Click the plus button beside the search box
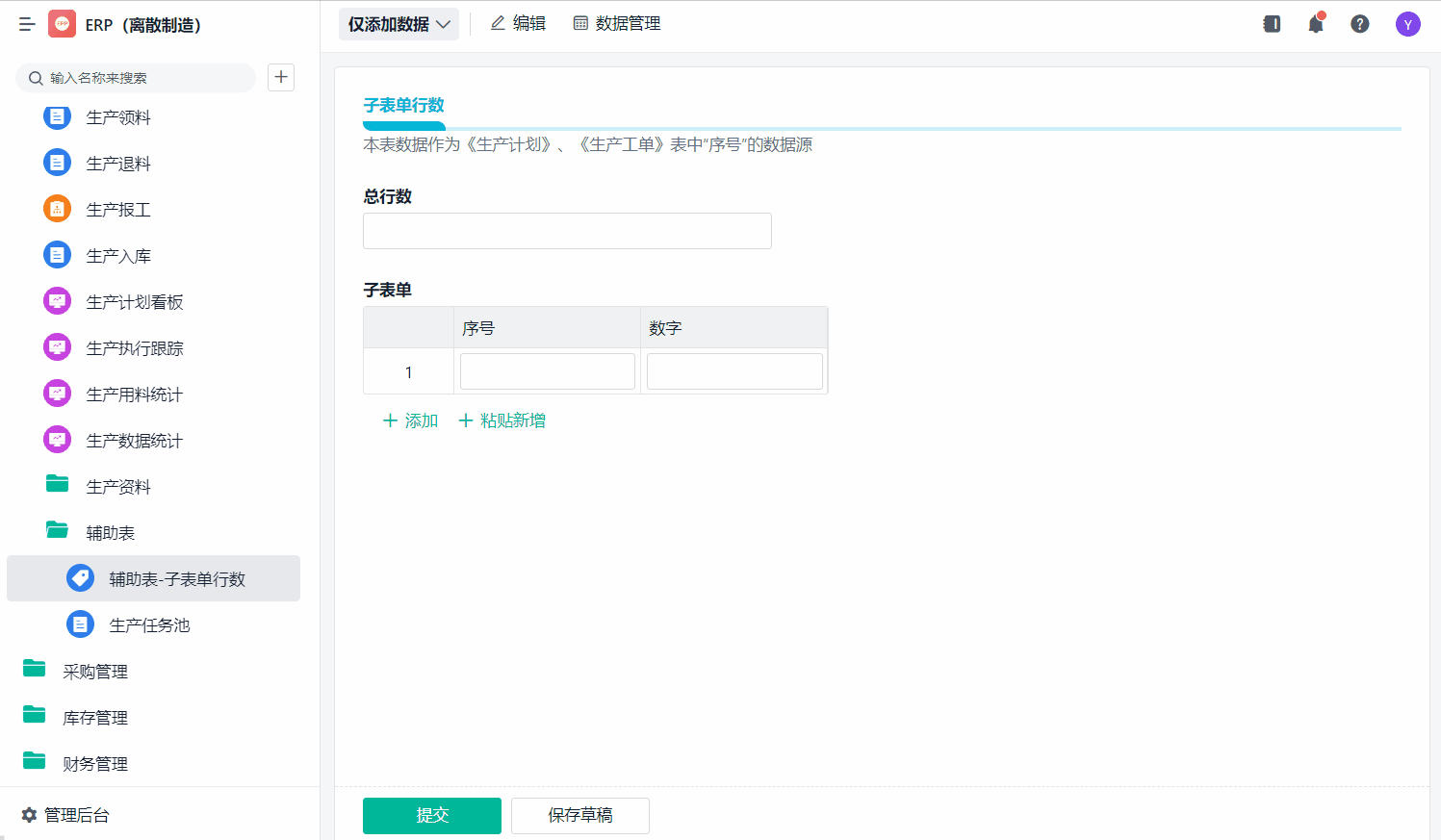The height and width of the screenshot is (840, 1441). pyautogui.click(x=281, y=77)
